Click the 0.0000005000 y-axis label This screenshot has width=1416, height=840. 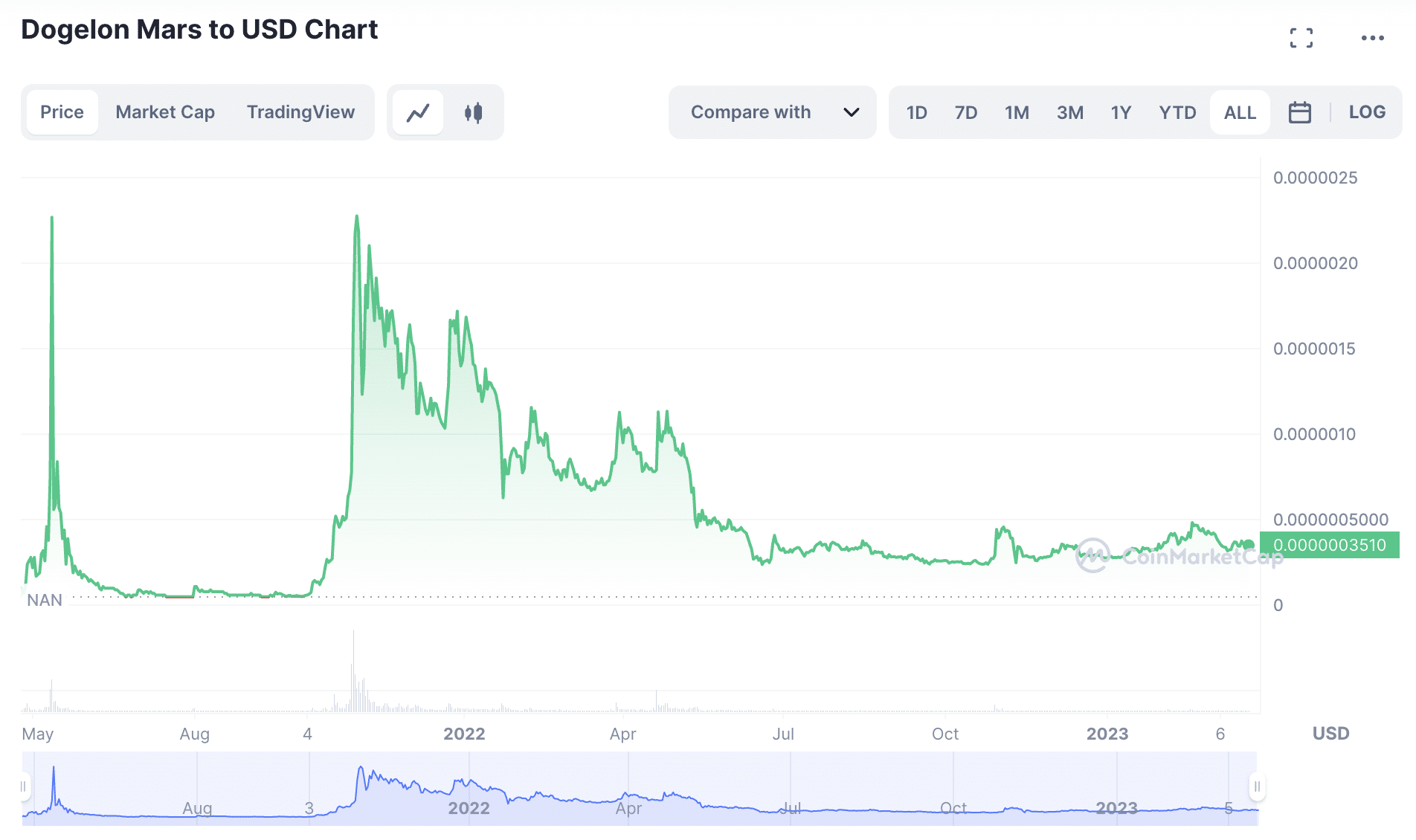tap(1330, 520)
